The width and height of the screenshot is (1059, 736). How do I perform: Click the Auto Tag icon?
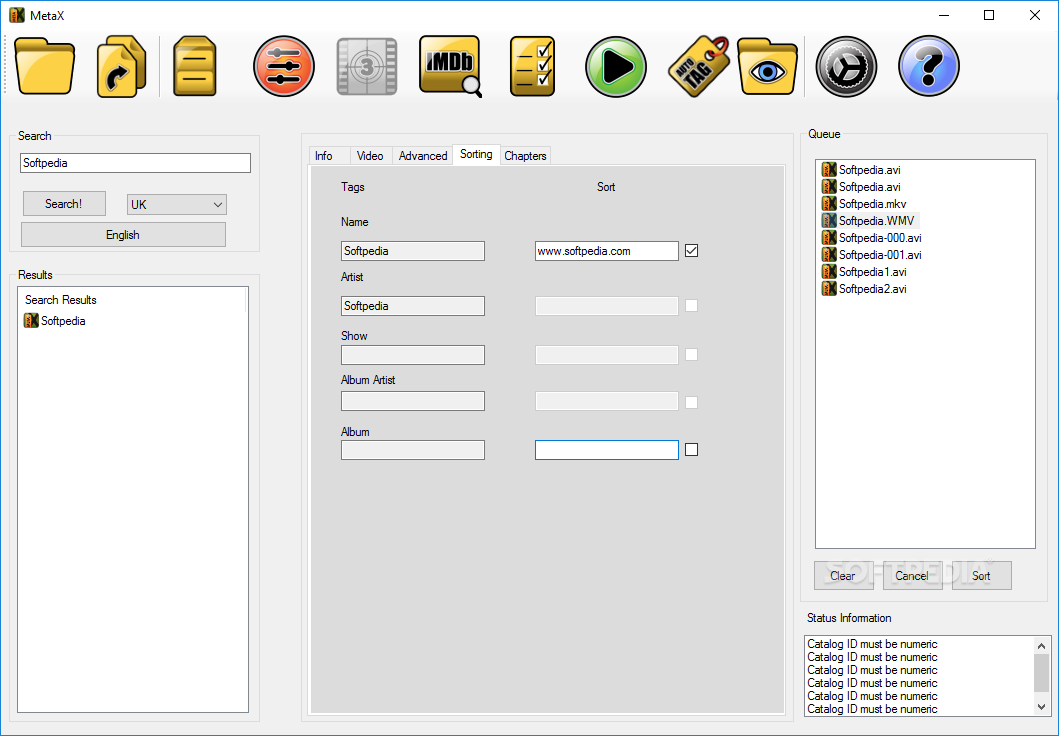pos(699,66)
